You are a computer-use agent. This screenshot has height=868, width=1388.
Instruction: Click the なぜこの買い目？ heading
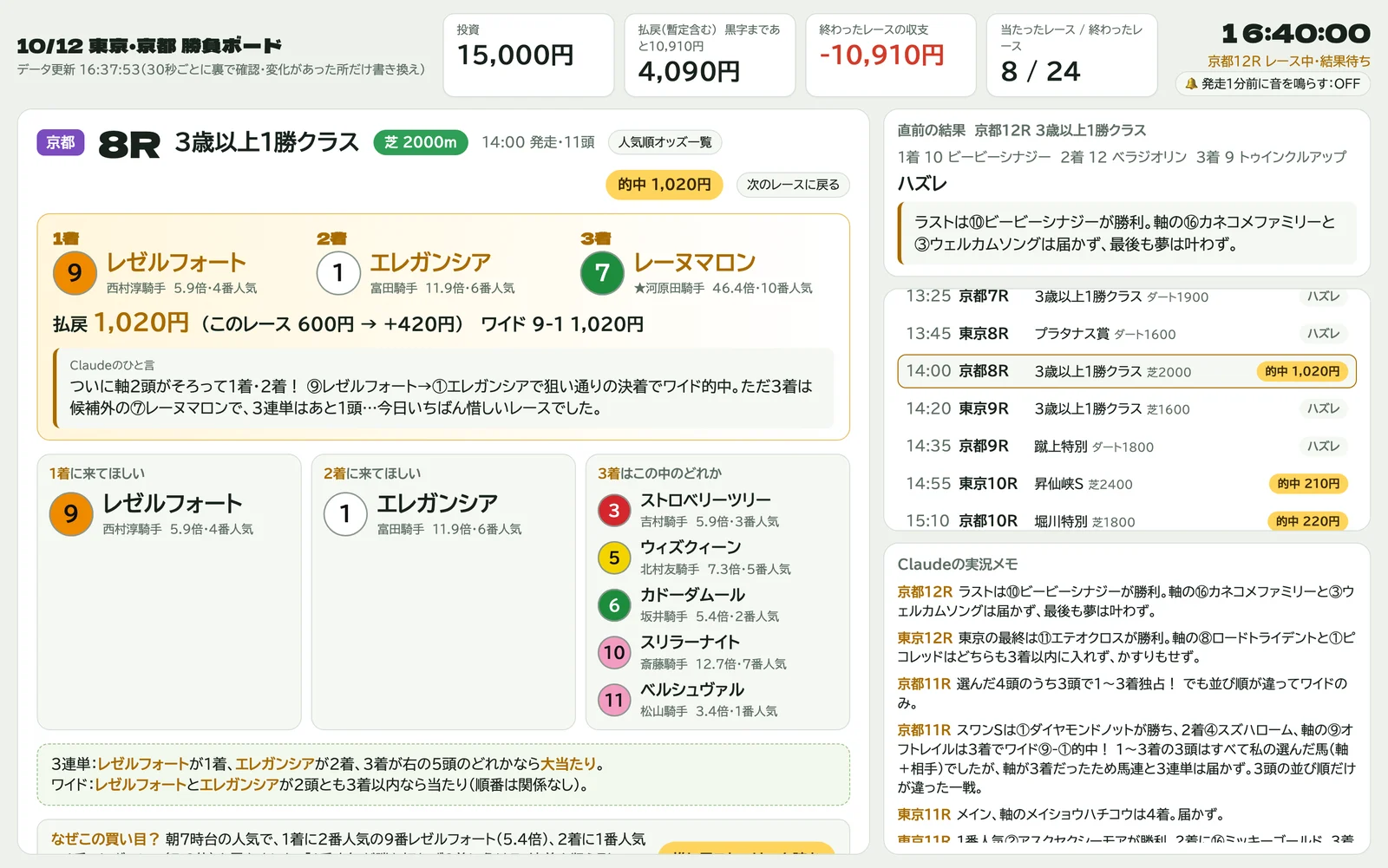[x=106, y=839]
